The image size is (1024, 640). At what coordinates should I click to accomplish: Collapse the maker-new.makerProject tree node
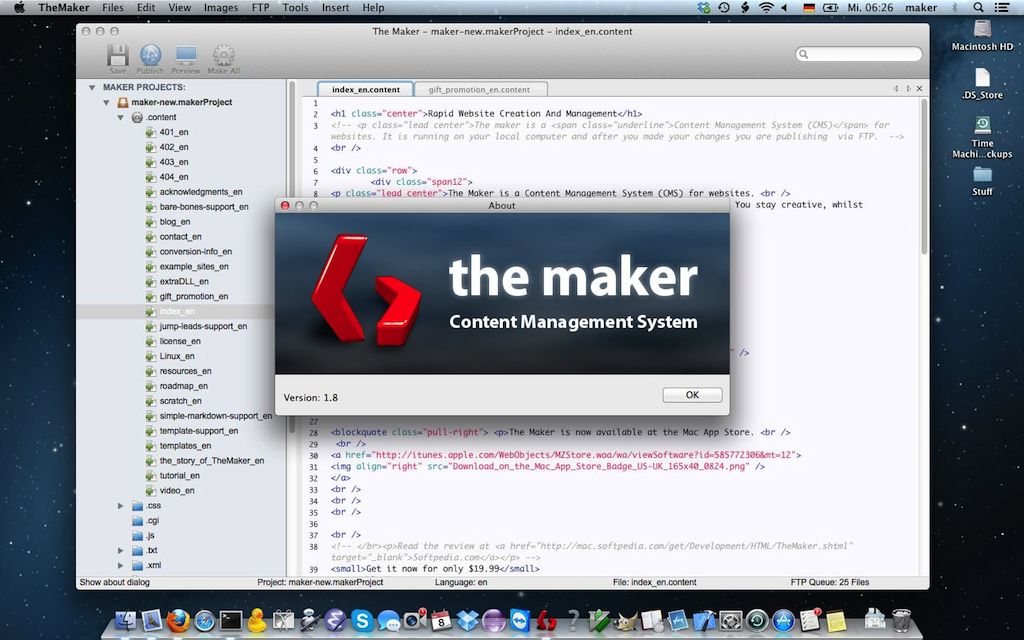(106, 102)
